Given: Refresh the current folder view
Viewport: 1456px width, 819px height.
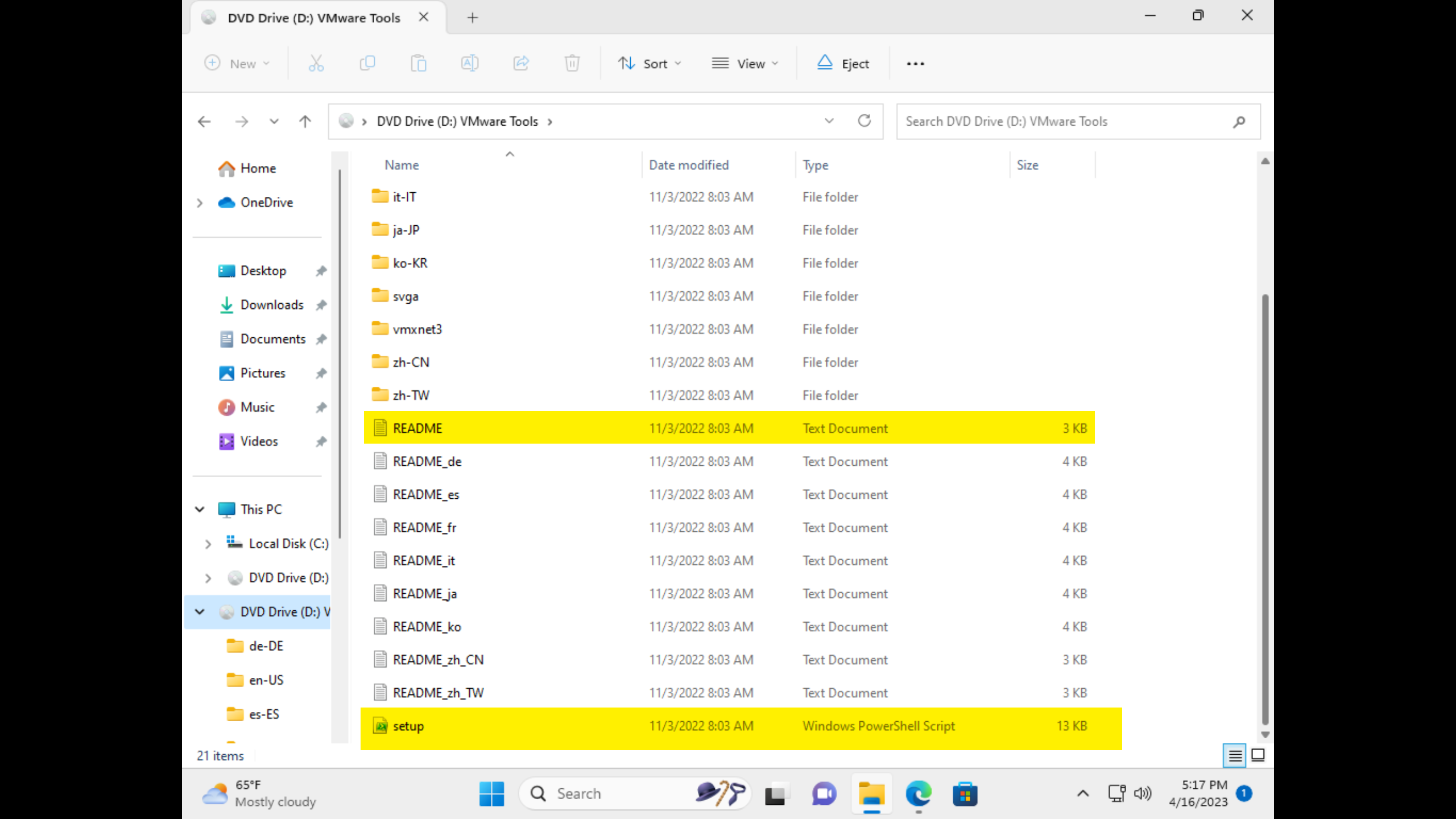Looking at the screenshot, I should tap(864, 121).
